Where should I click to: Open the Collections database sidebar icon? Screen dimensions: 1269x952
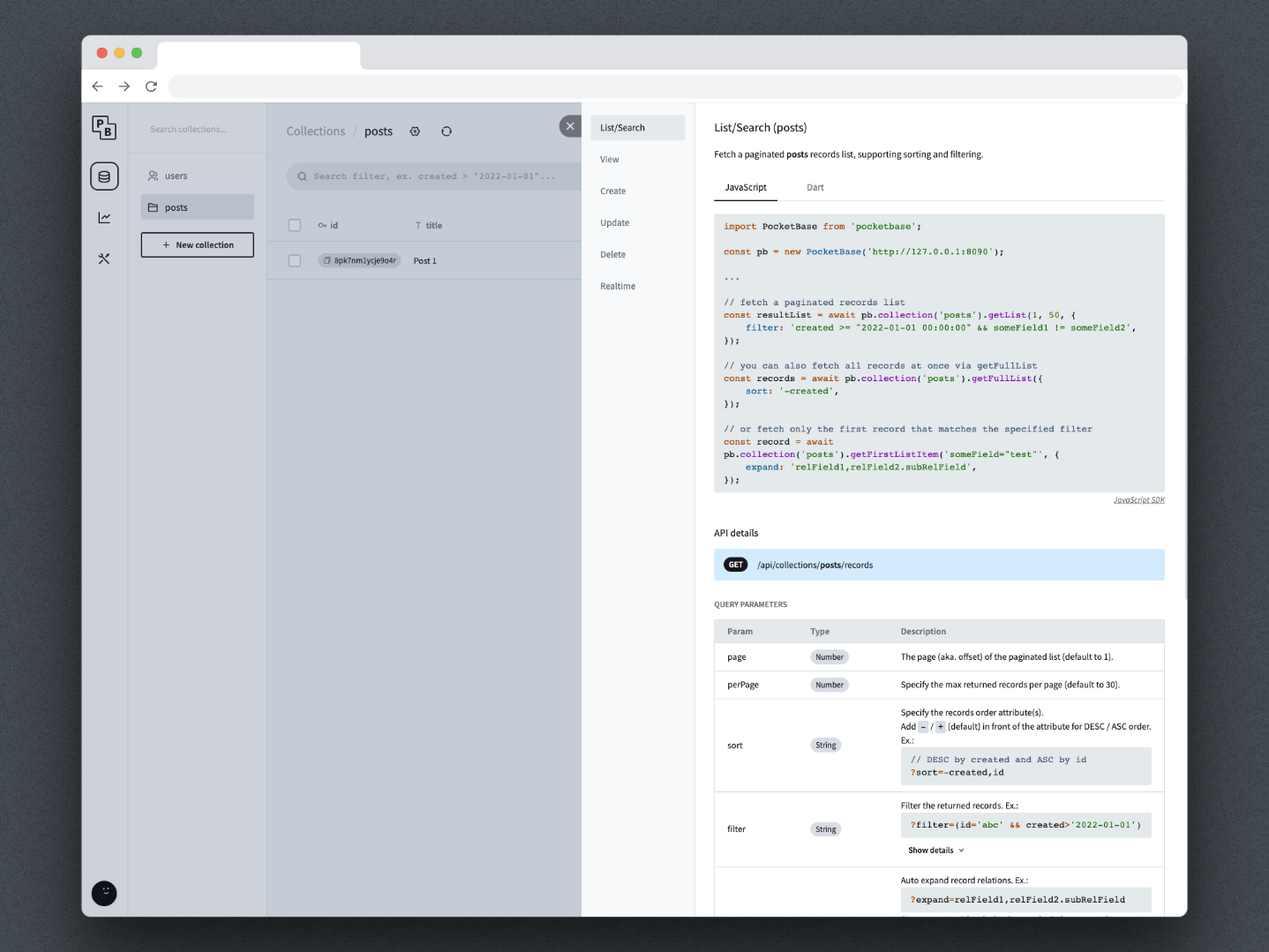pyautogui.click(x=104, y=176)
